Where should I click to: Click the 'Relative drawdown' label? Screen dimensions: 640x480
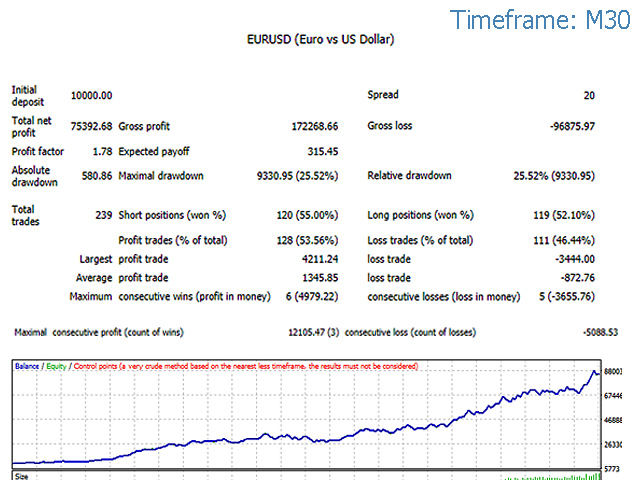[409, 176]
